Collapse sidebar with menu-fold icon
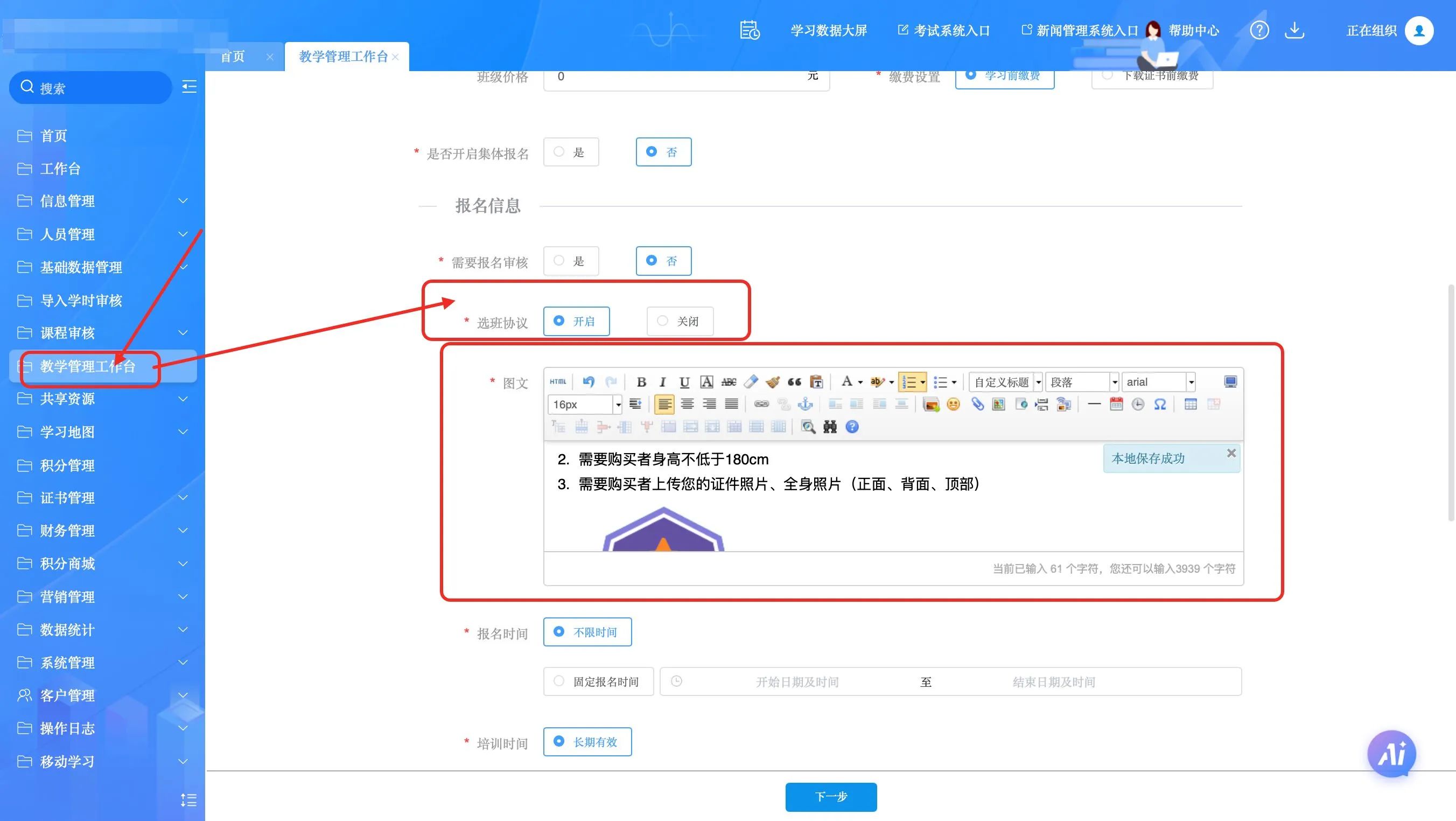This screenshot has height=821, width=1456. click(189, 87)
